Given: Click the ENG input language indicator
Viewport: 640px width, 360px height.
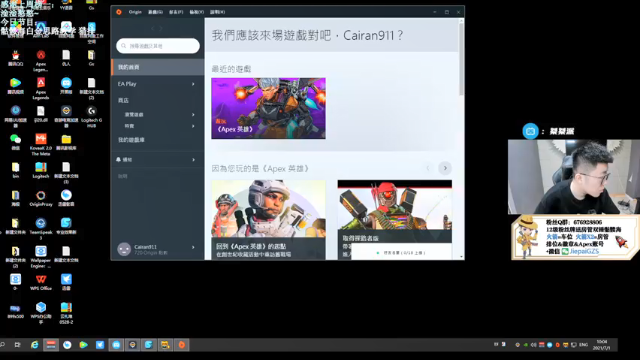Looking at the screenshot, I should pyautogui.click(x=583, y=344).
